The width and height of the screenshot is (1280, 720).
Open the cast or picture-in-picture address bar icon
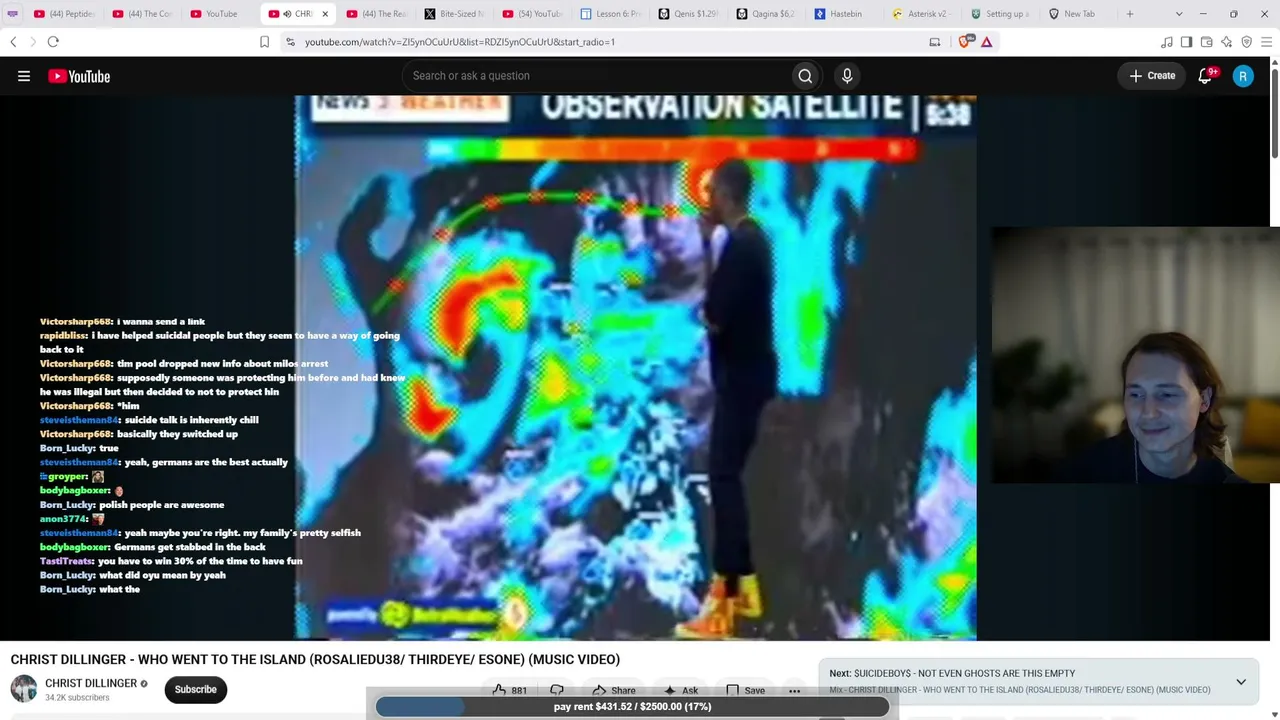click(x=934, y=42)
